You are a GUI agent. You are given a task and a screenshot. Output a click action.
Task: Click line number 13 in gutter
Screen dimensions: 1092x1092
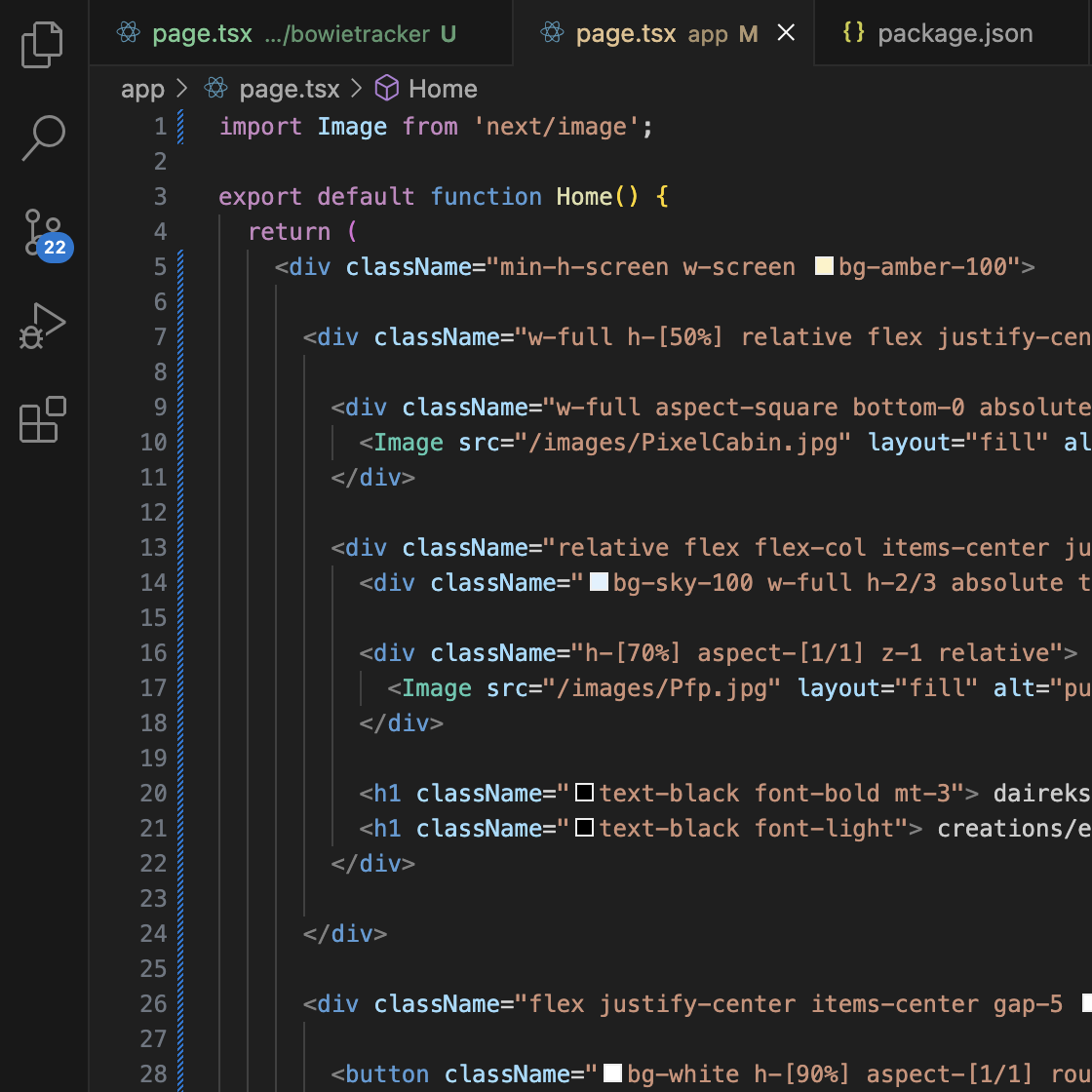pos(153,548)
